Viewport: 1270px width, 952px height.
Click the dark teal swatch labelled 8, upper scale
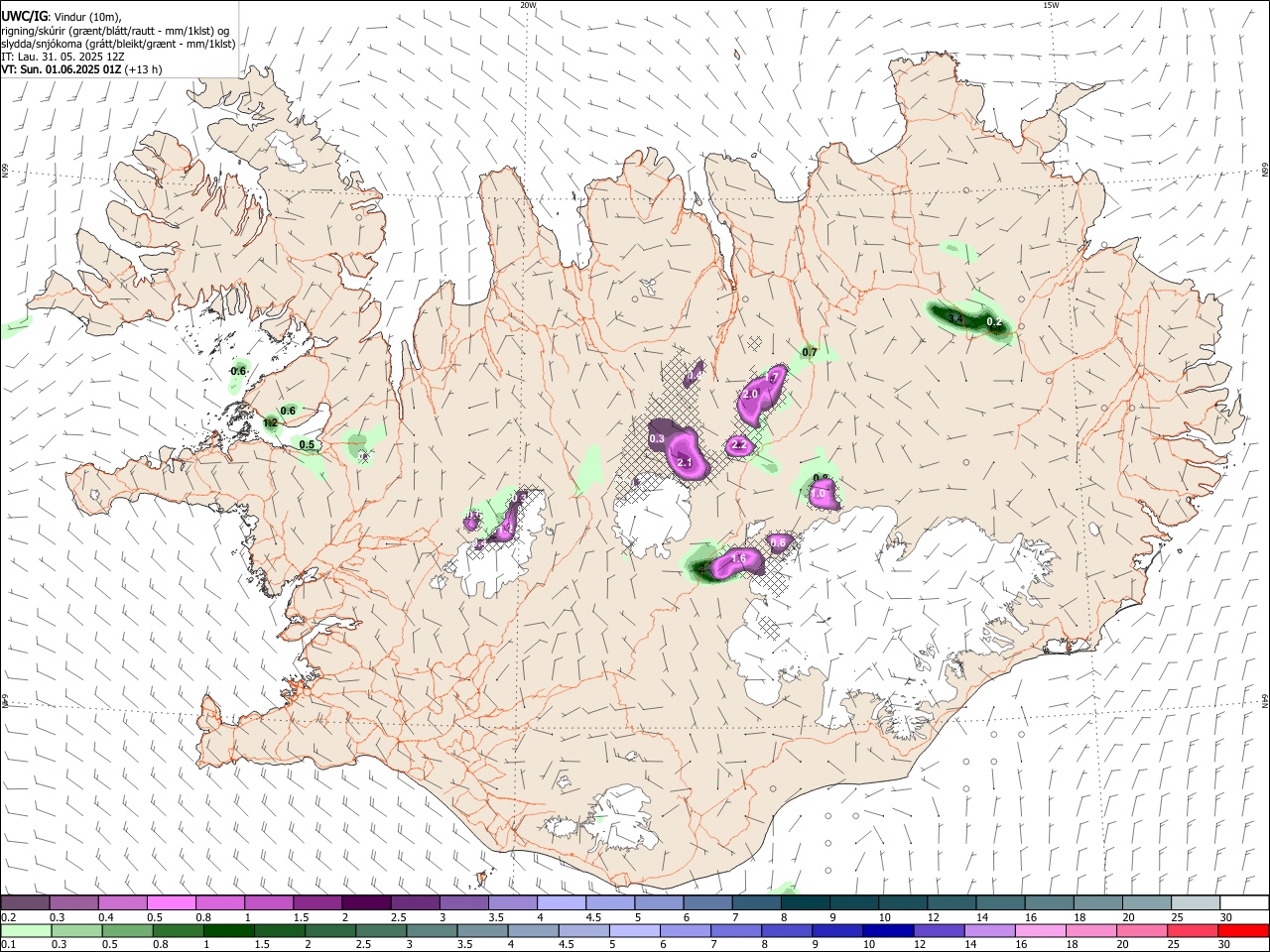(x=805, y=902)
